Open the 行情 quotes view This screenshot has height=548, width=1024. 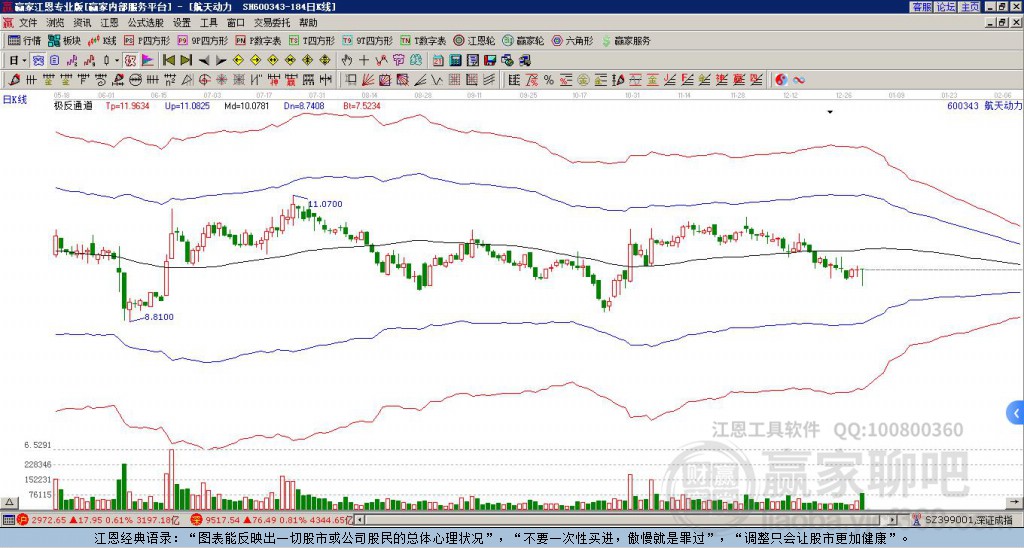coord(25,40)
